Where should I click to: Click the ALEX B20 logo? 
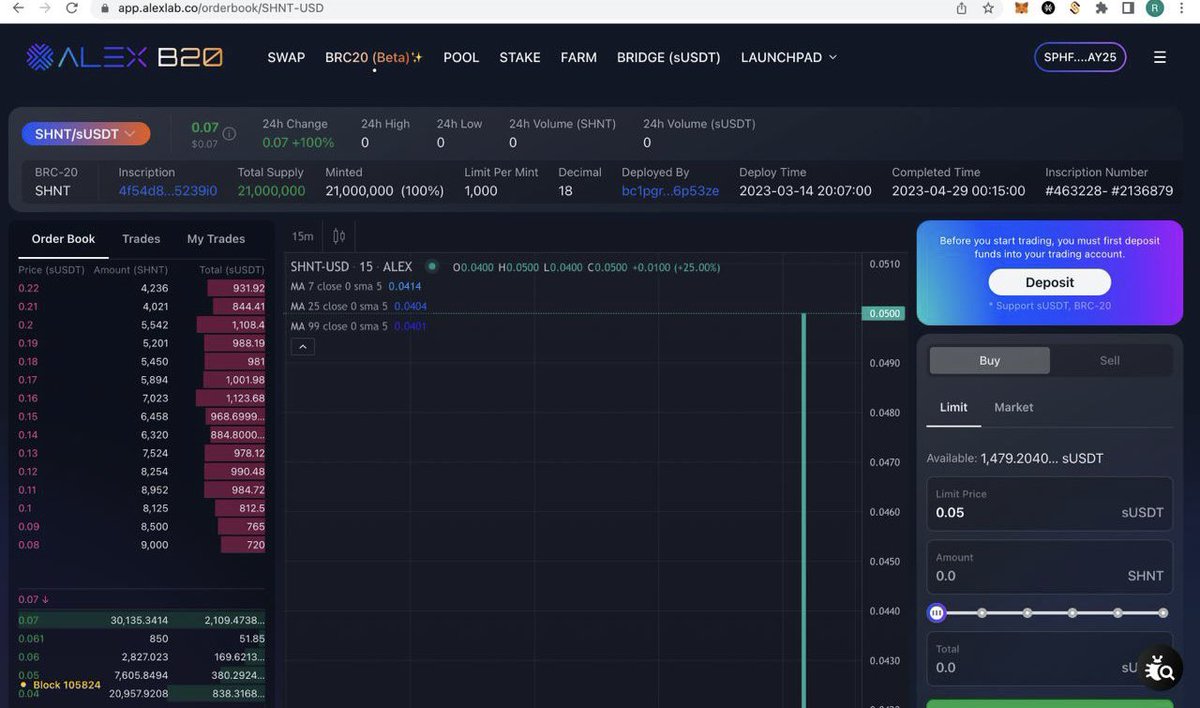pyautogui.click(x=124, y=57)
